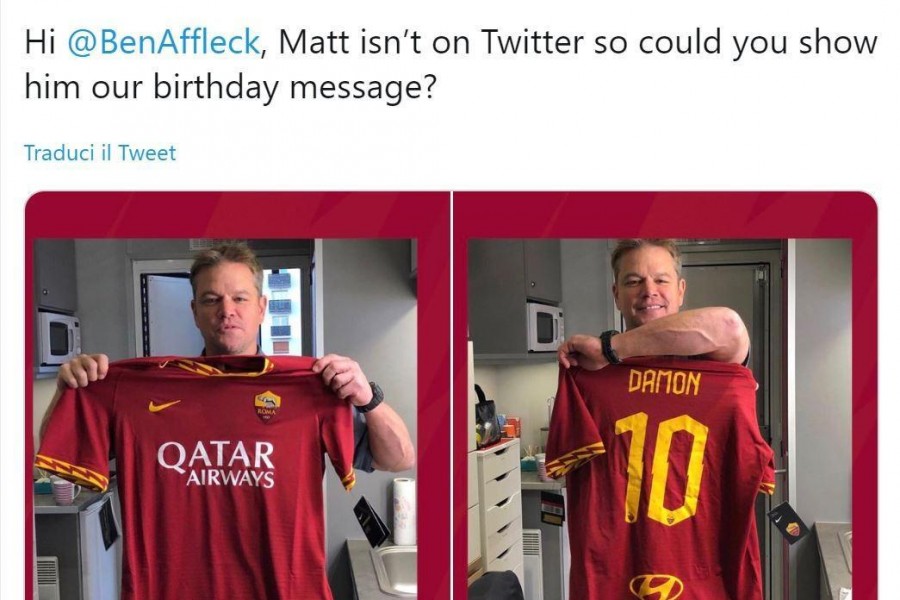Click the microwave in the right photo
Screen dimensions: 900x600
[x=545, y=327]
